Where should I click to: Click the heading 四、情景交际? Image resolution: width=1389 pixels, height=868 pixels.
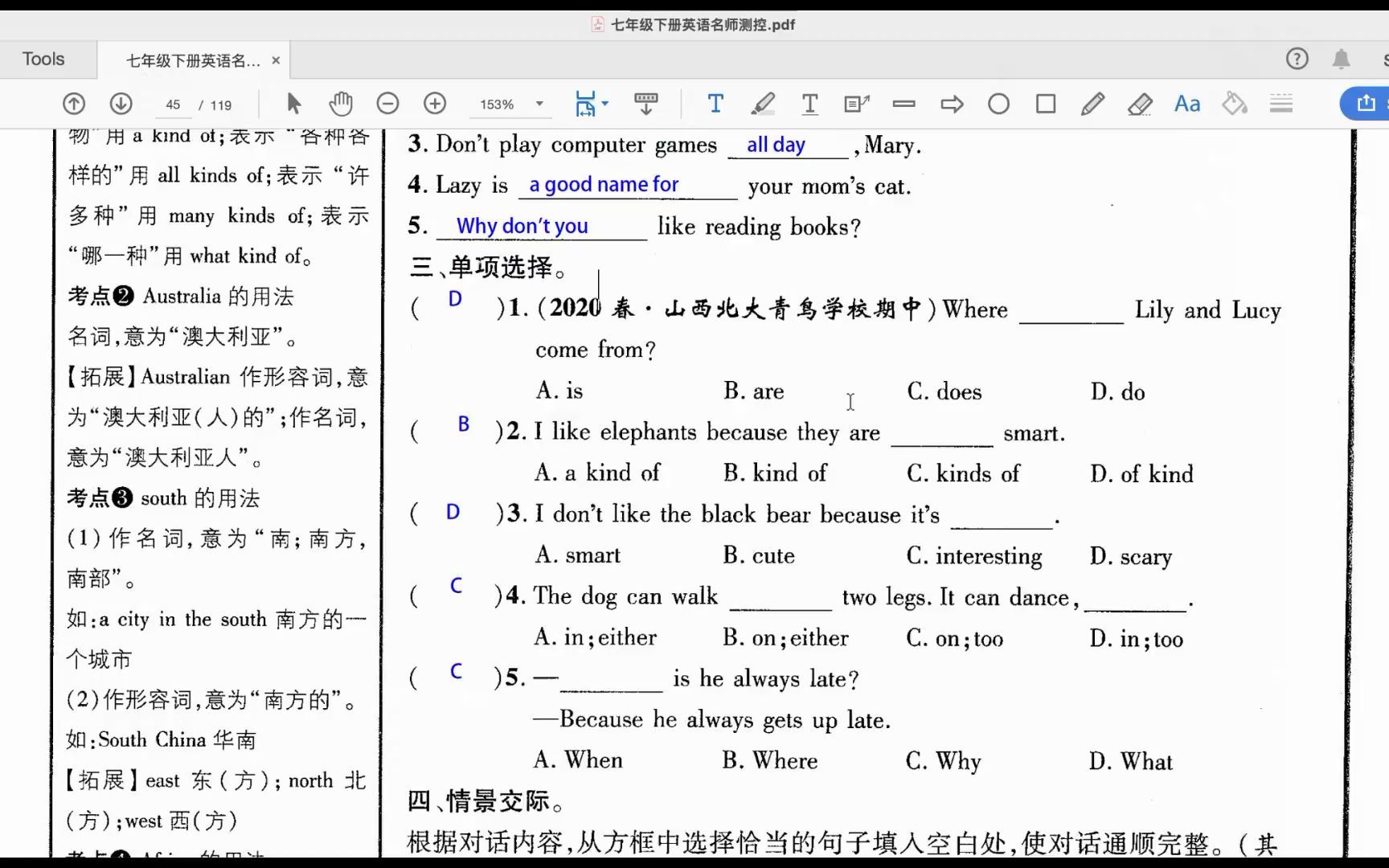(487, 800)
